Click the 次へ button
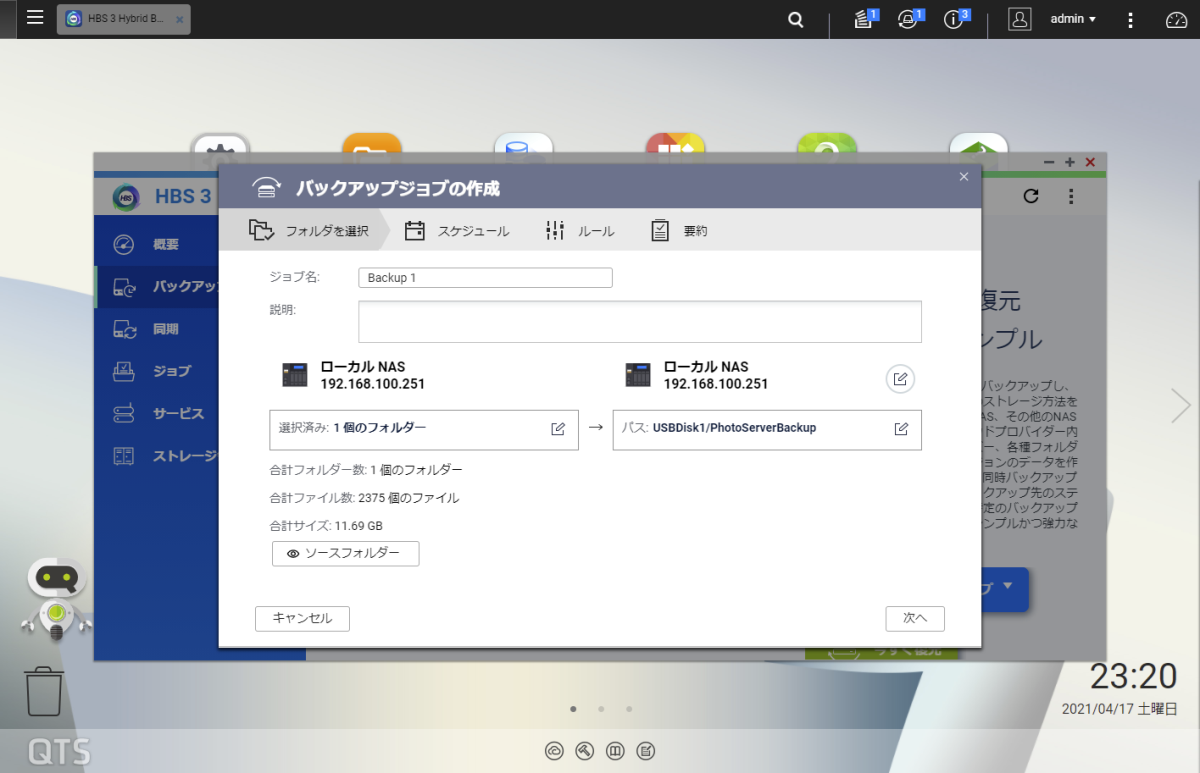The height and width of the screenshot is (773, 1200). (x=915, y=618)
